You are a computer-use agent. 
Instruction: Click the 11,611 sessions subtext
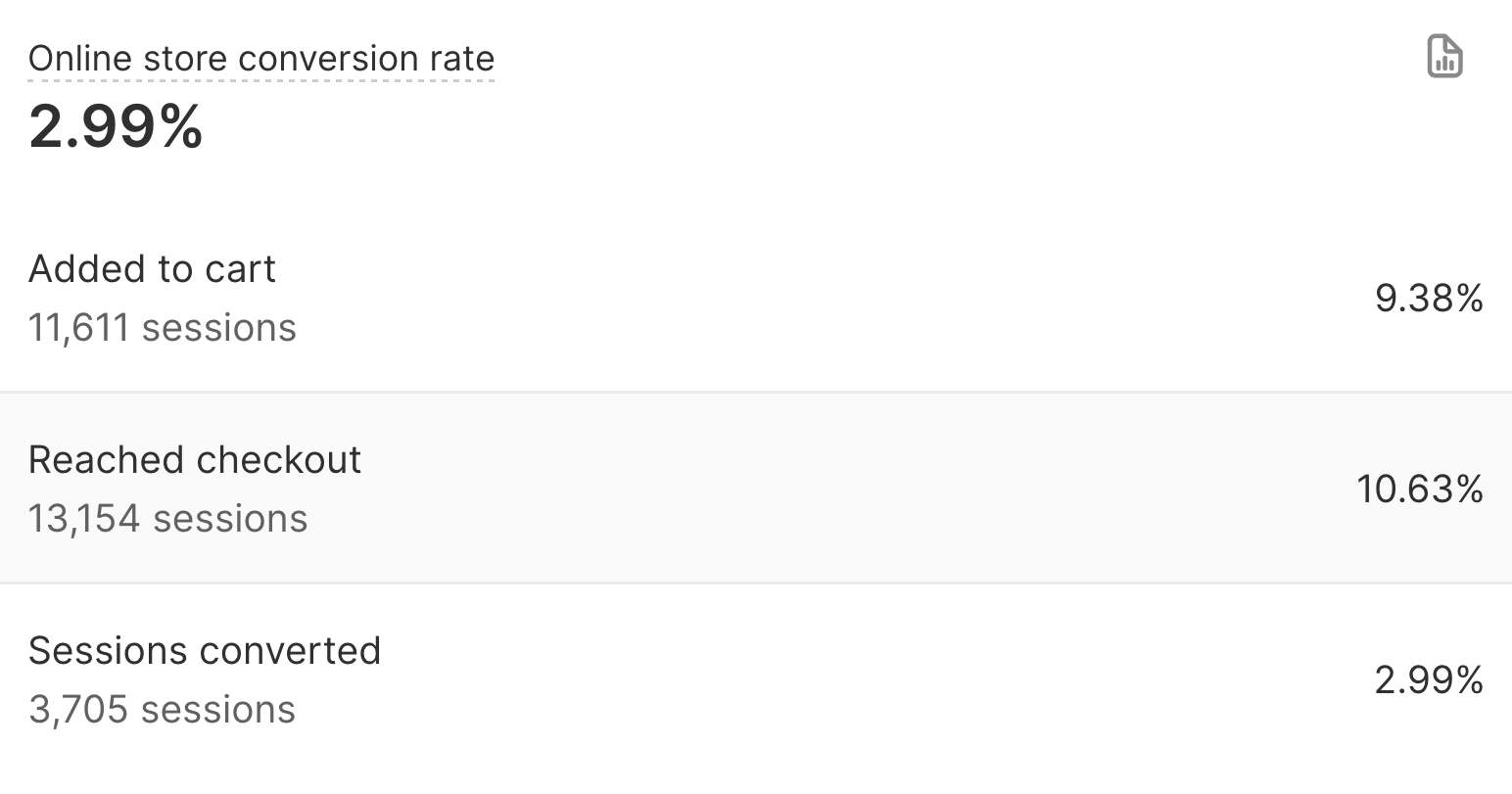tap(162, 328)
